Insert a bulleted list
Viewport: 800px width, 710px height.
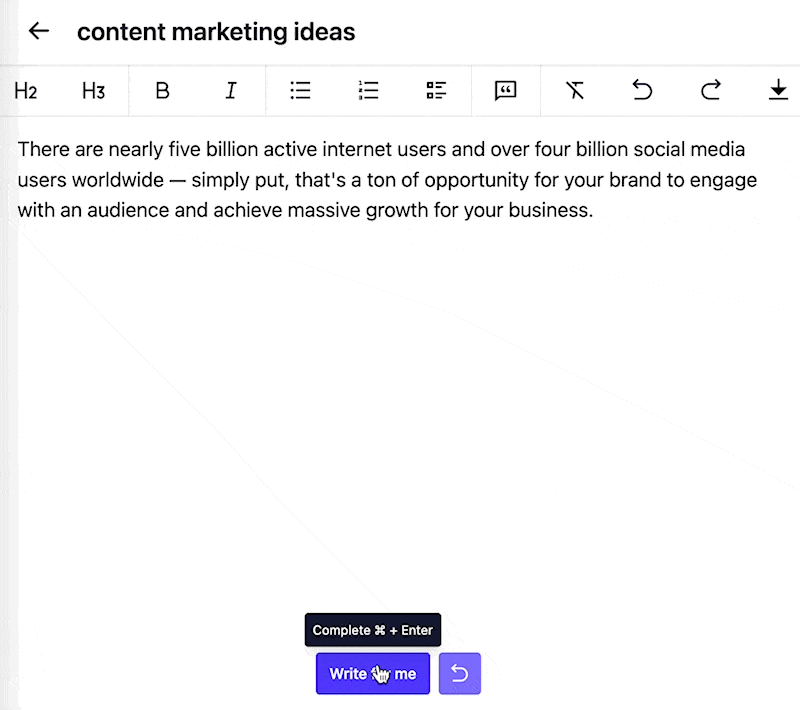[300, 91]
